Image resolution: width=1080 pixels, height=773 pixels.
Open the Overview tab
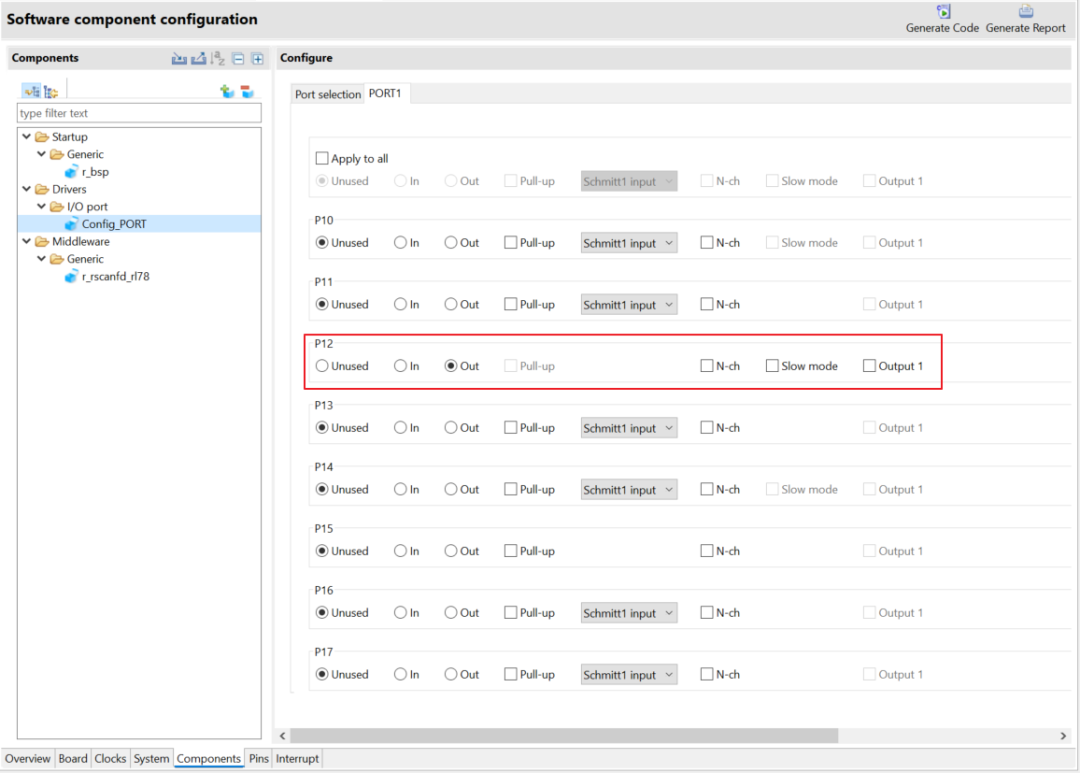click(x=28, y=759)
